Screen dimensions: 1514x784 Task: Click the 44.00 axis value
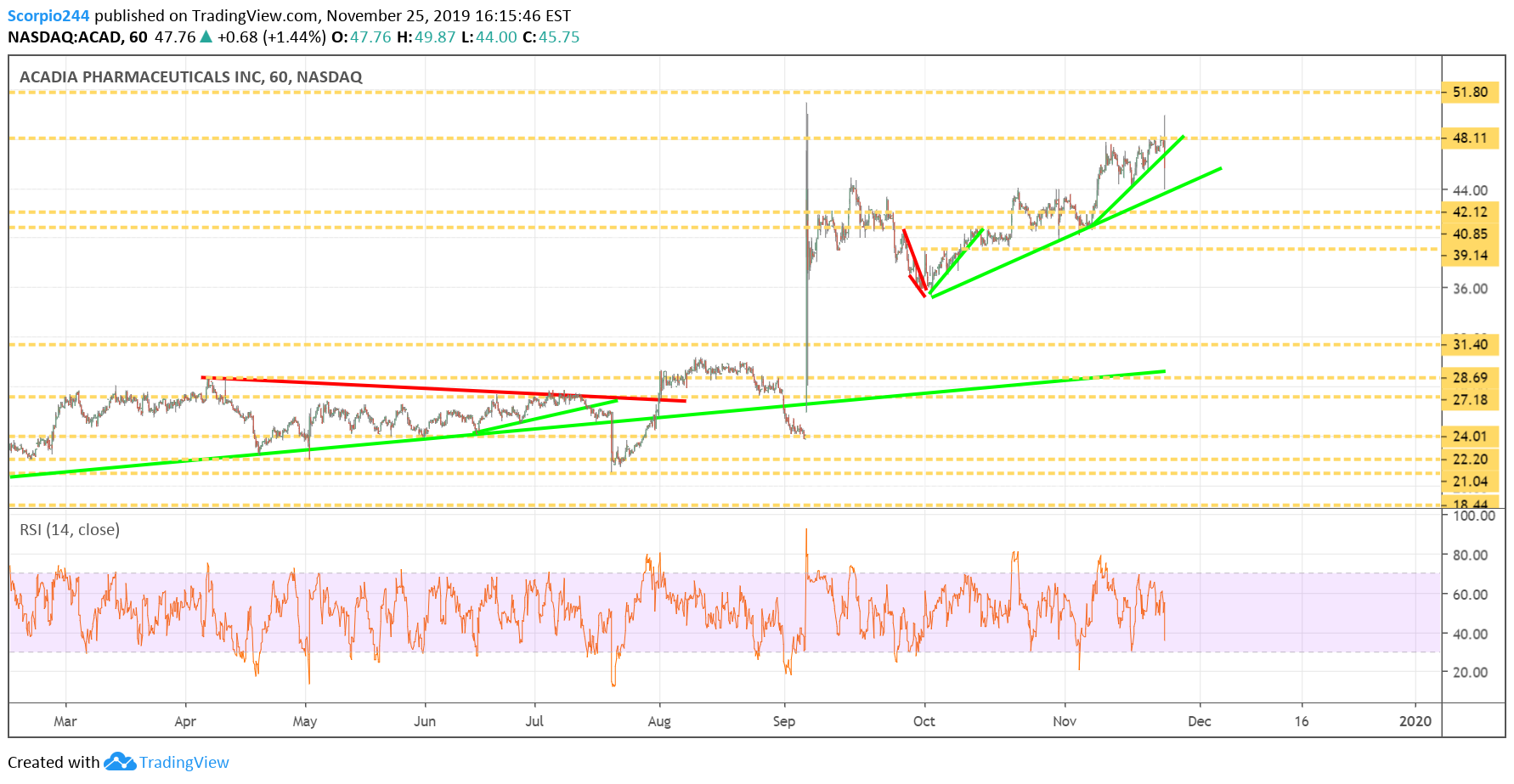[1470, 190]
